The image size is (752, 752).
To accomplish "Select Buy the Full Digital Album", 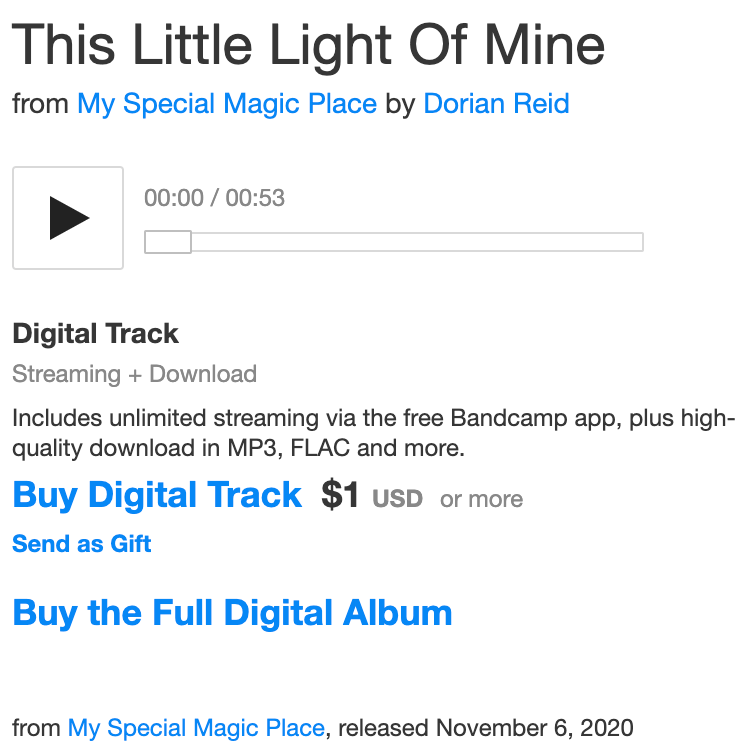I will [232, 612].
